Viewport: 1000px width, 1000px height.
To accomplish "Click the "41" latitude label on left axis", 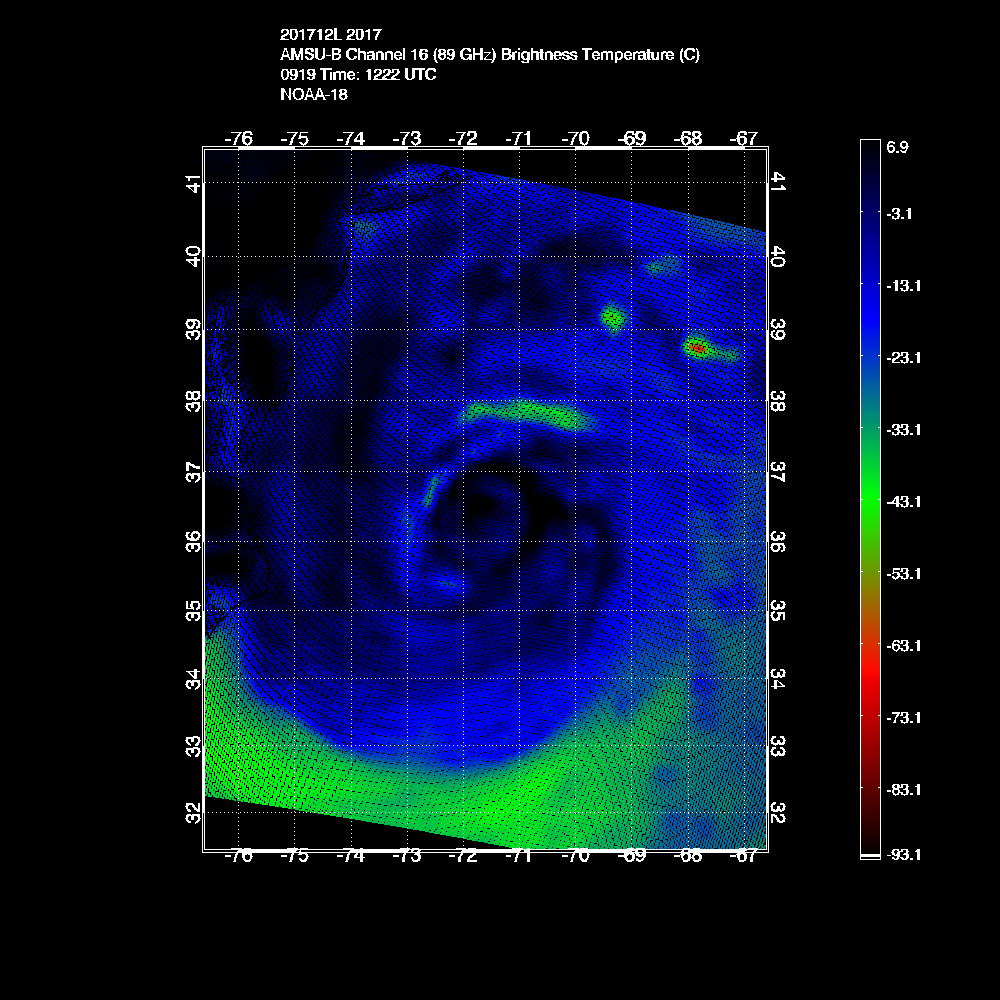I will (x=193, y=184).
